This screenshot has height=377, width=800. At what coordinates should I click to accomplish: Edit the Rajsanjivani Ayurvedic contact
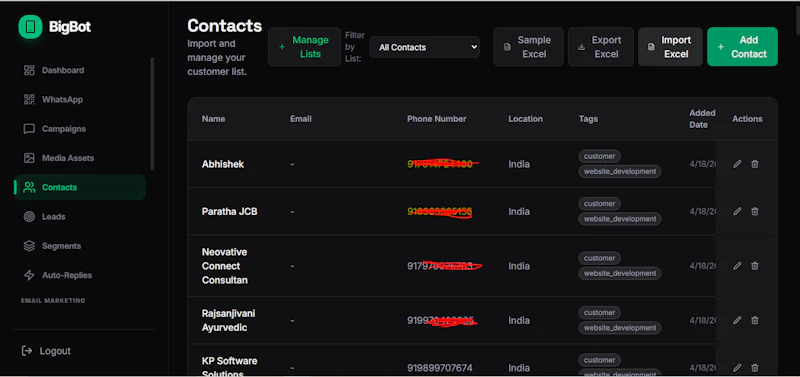(737, 320)
